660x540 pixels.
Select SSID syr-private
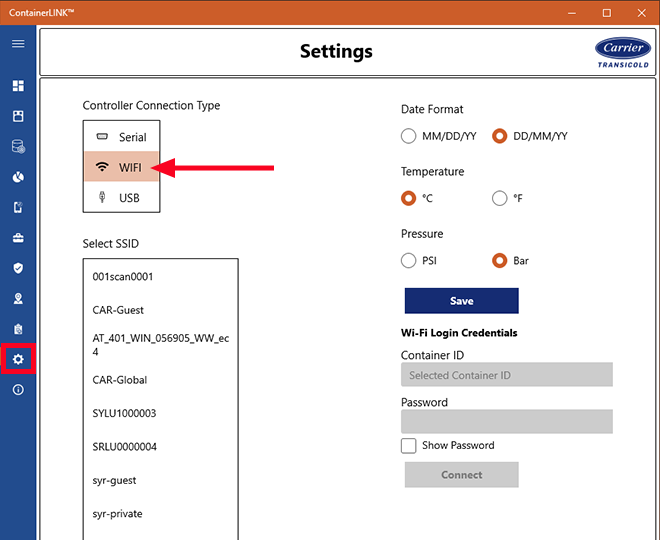(160, 513)
